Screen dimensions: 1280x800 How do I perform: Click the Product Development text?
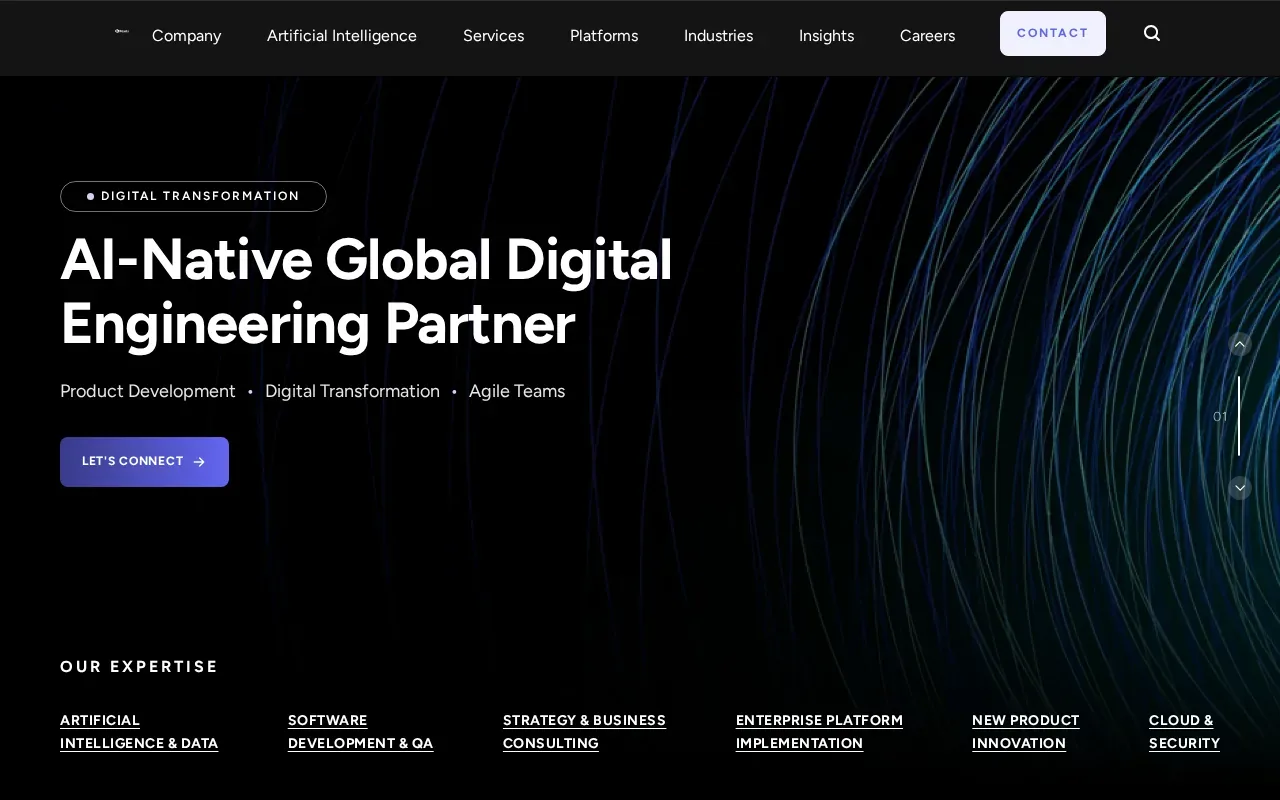coord(148,391)
